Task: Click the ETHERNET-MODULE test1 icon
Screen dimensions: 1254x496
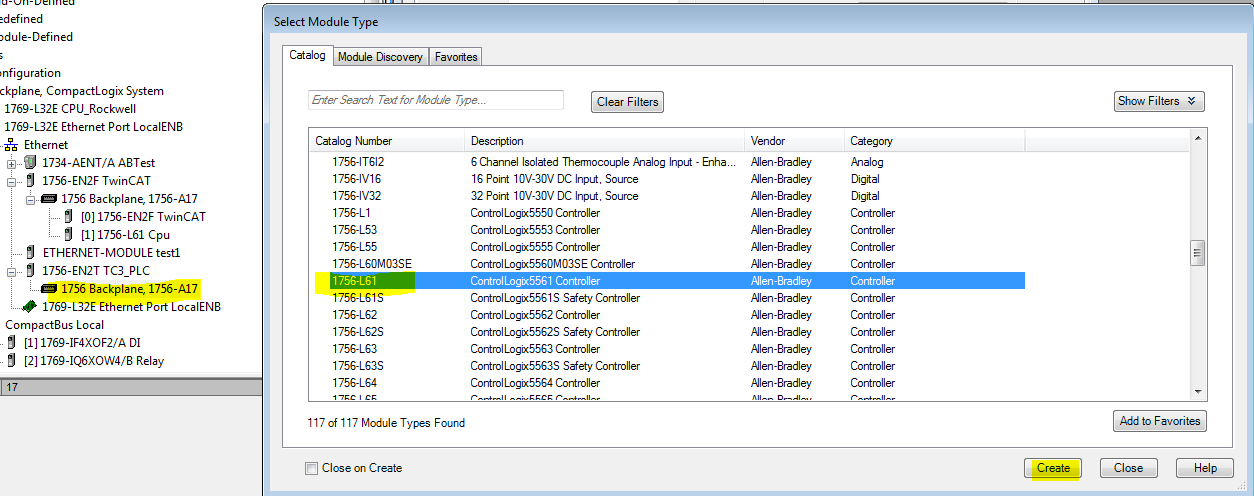Action: coord(30,253)
